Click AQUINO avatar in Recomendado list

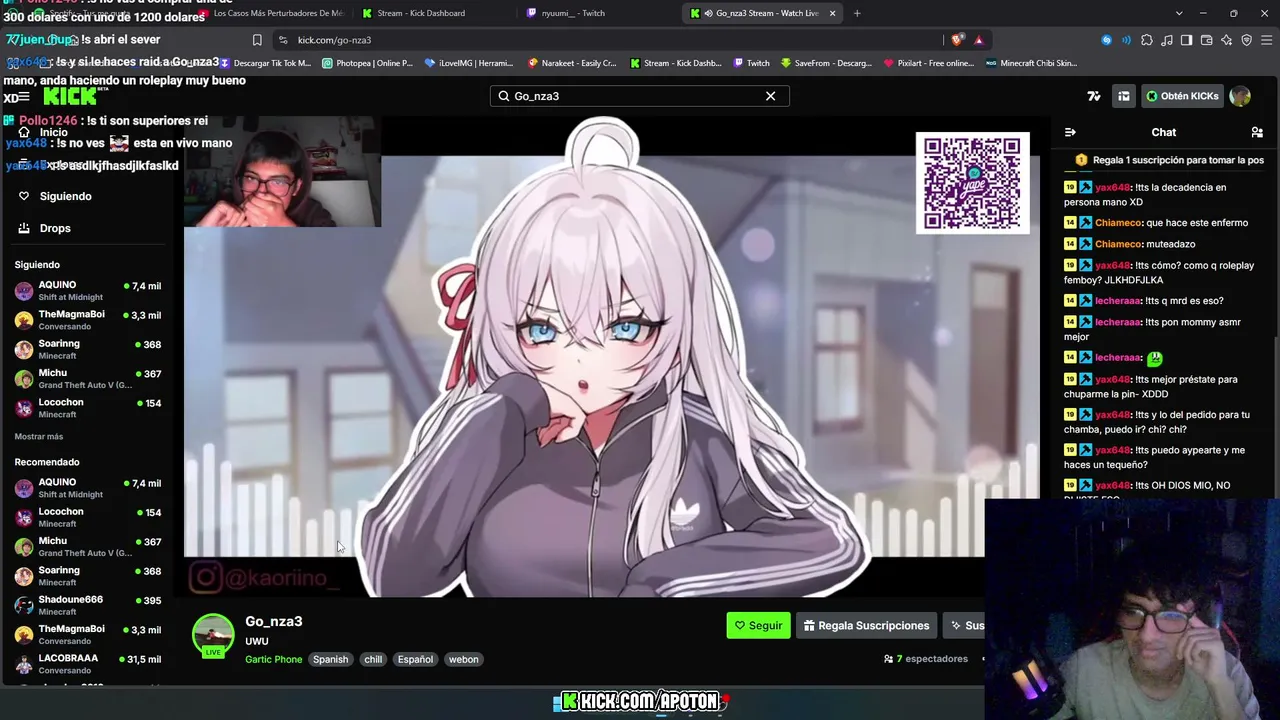tap(24, 488)
